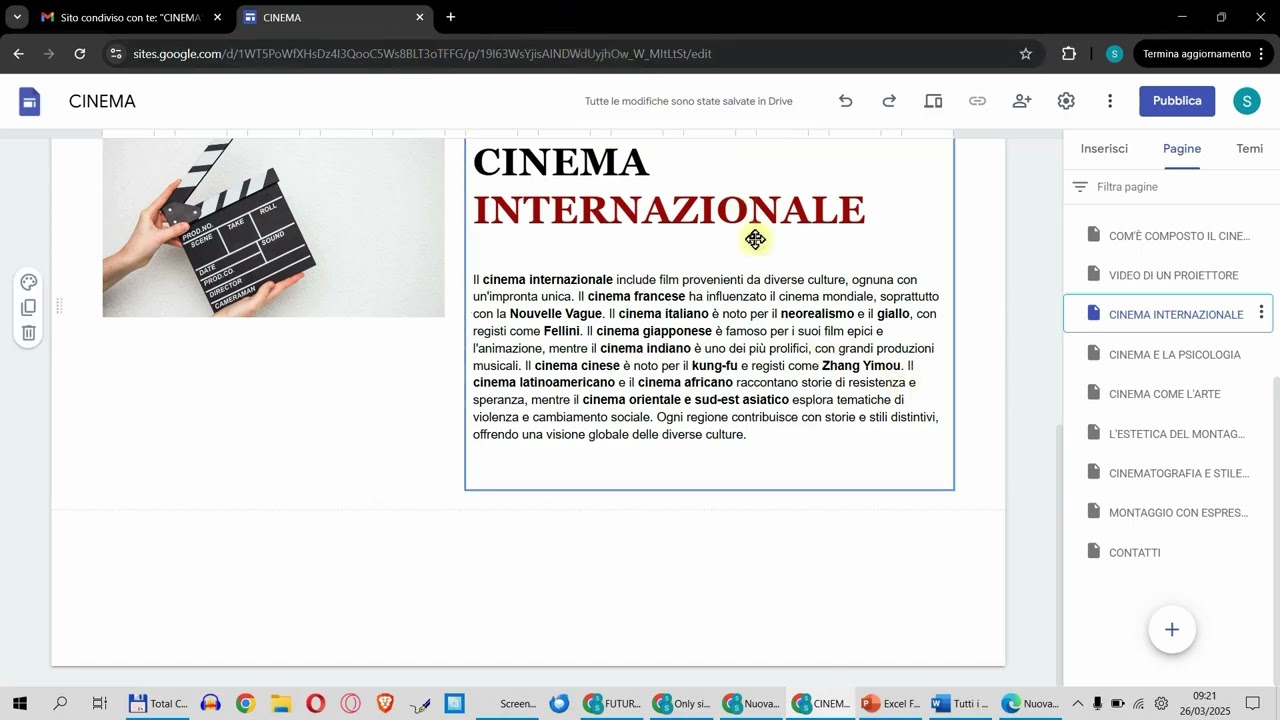
Task: Open Opera browser from taskbar
Action: tap(315, 703)
